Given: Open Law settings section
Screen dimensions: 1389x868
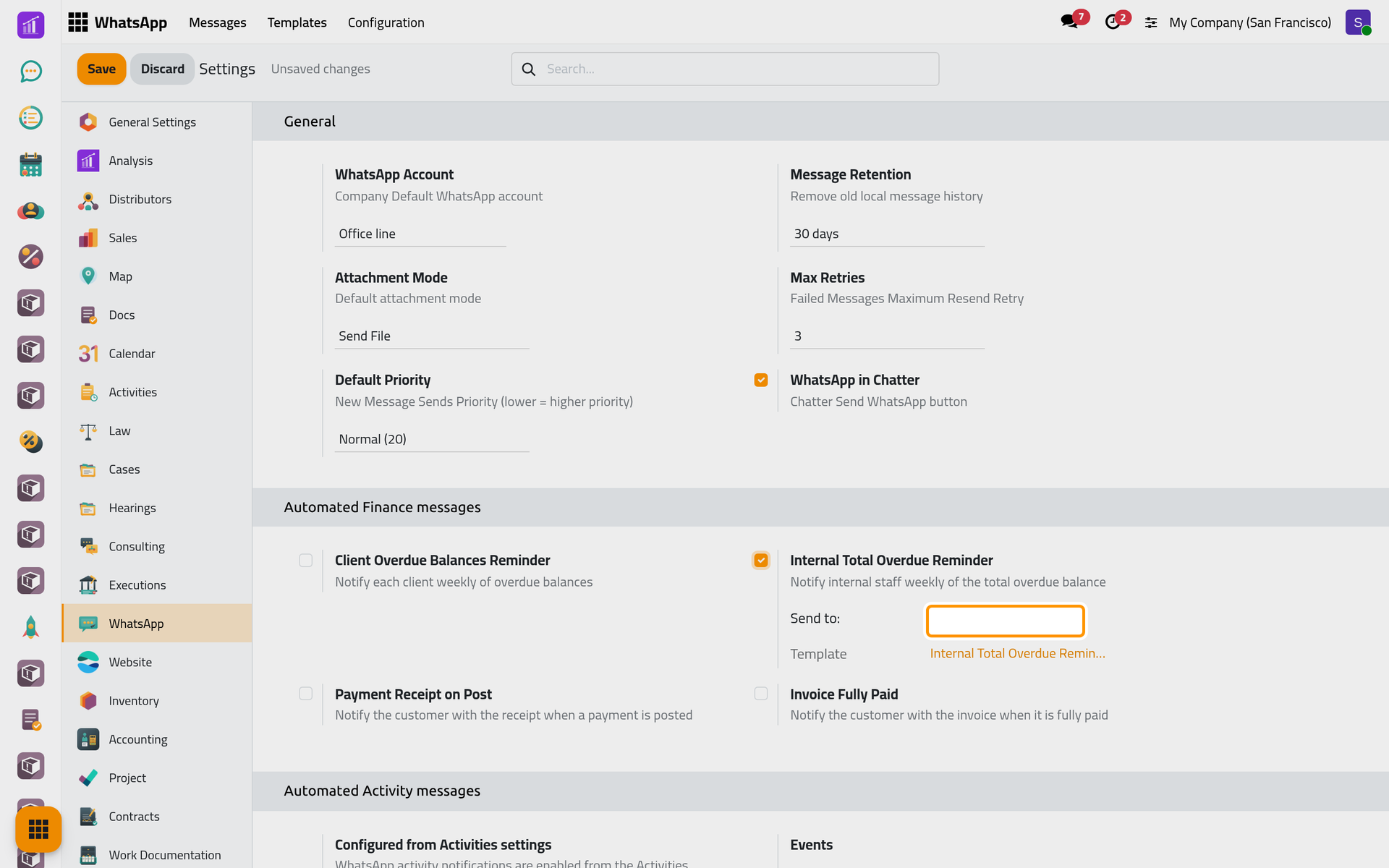Looking at the screenshot, I should tap(157, 430).
